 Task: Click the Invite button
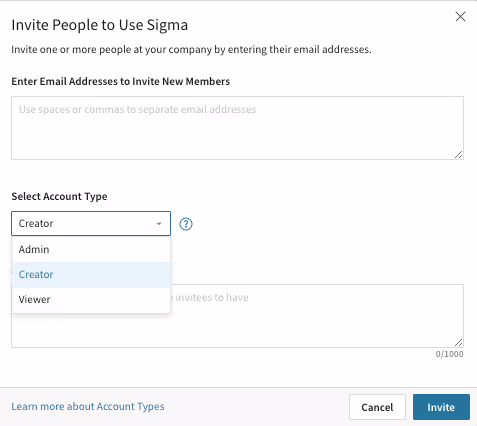(441, 407)
